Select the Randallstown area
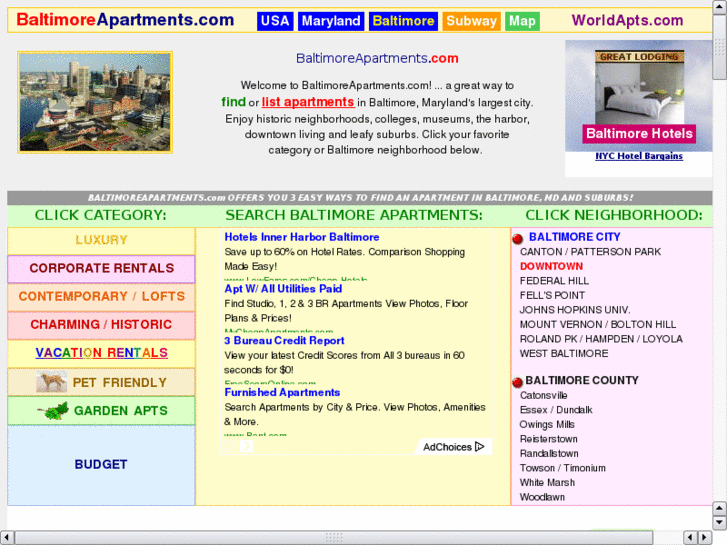727x545 pixels. click(x=549, y=454)
